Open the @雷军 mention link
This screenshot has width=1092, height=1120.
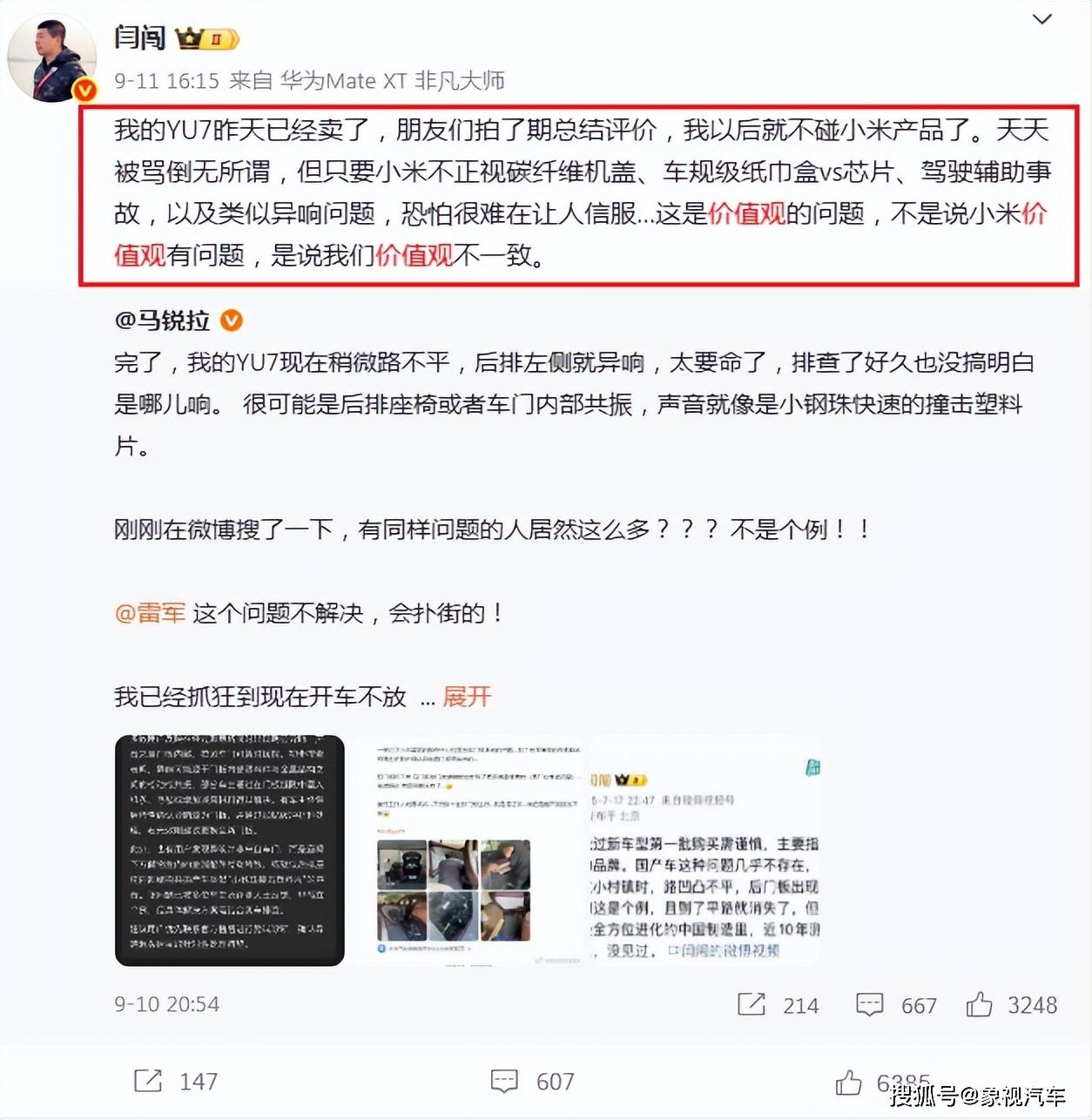pyautogui.click(x=150, y=613)
